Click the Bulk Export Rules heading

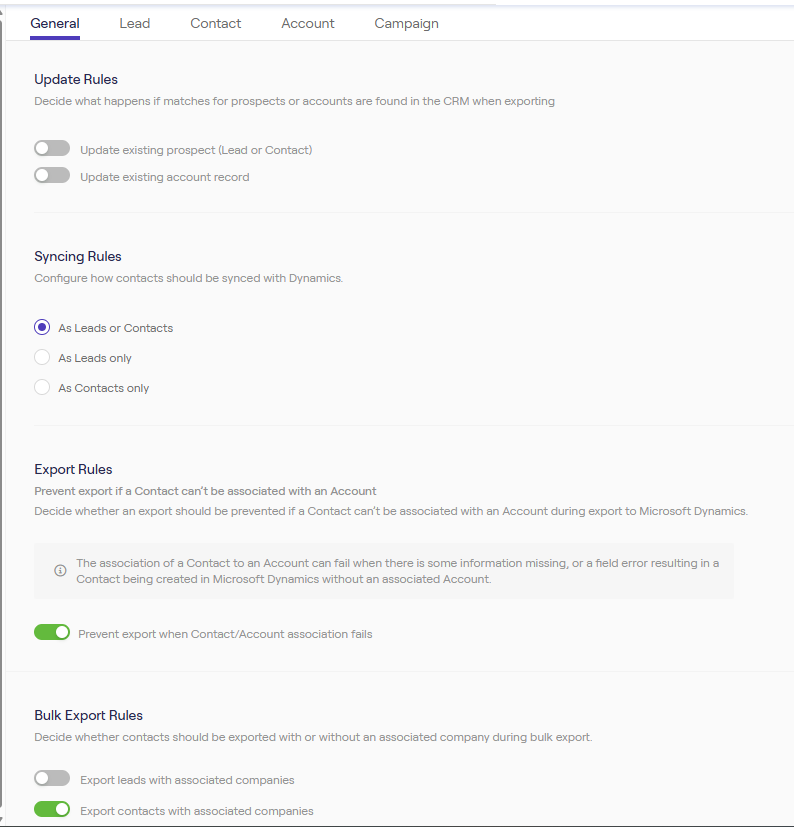pos(88,715)
